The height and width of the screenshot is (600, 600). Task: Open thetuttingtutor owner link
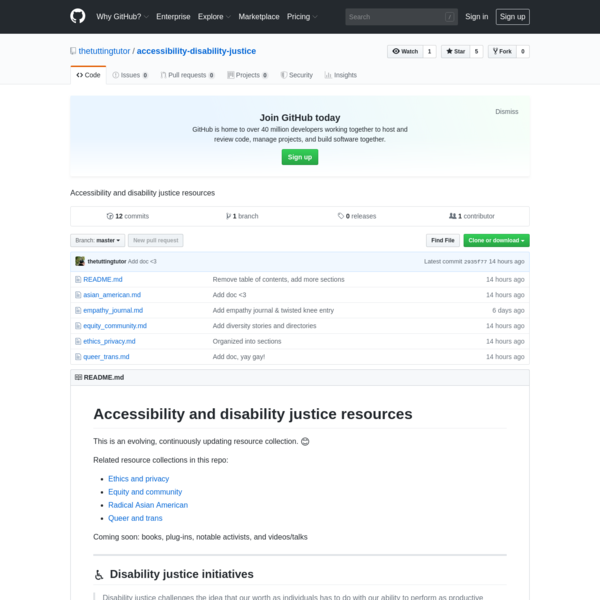click(x=104, y=51)
